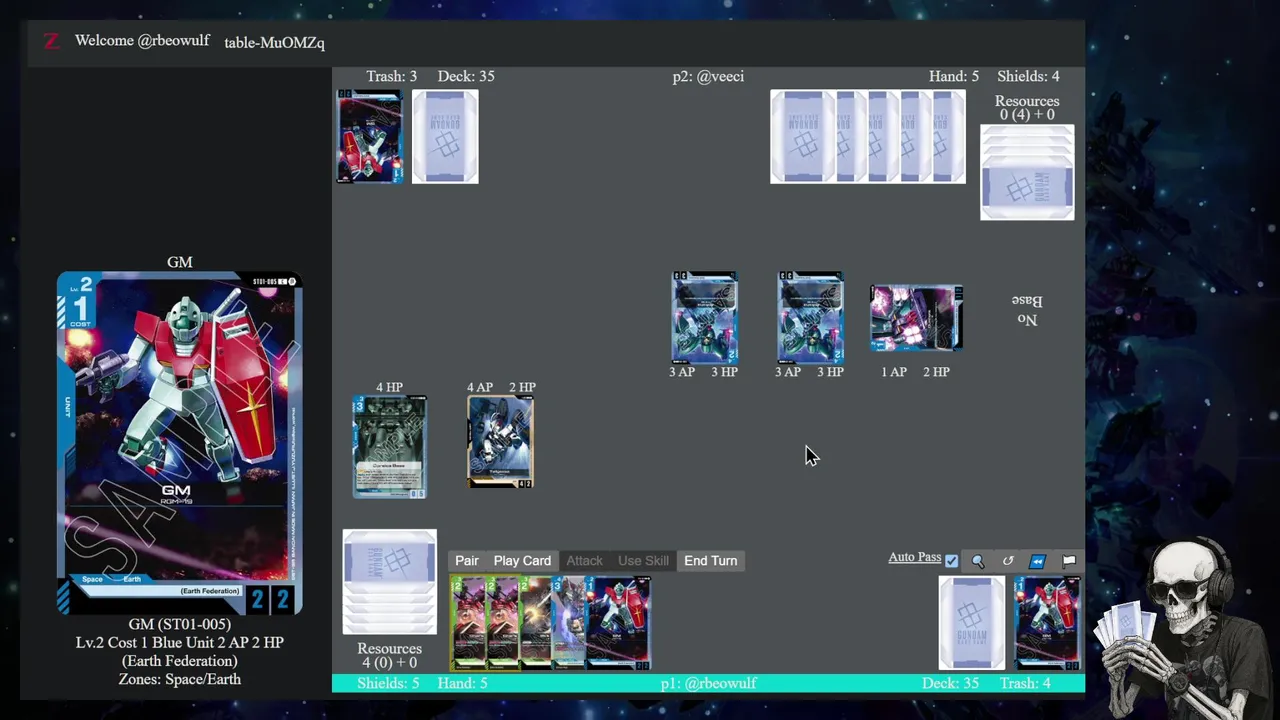Click the large GM card preview
The width and height of the screenshot is (1280, 720).
[x=180, y=443]
